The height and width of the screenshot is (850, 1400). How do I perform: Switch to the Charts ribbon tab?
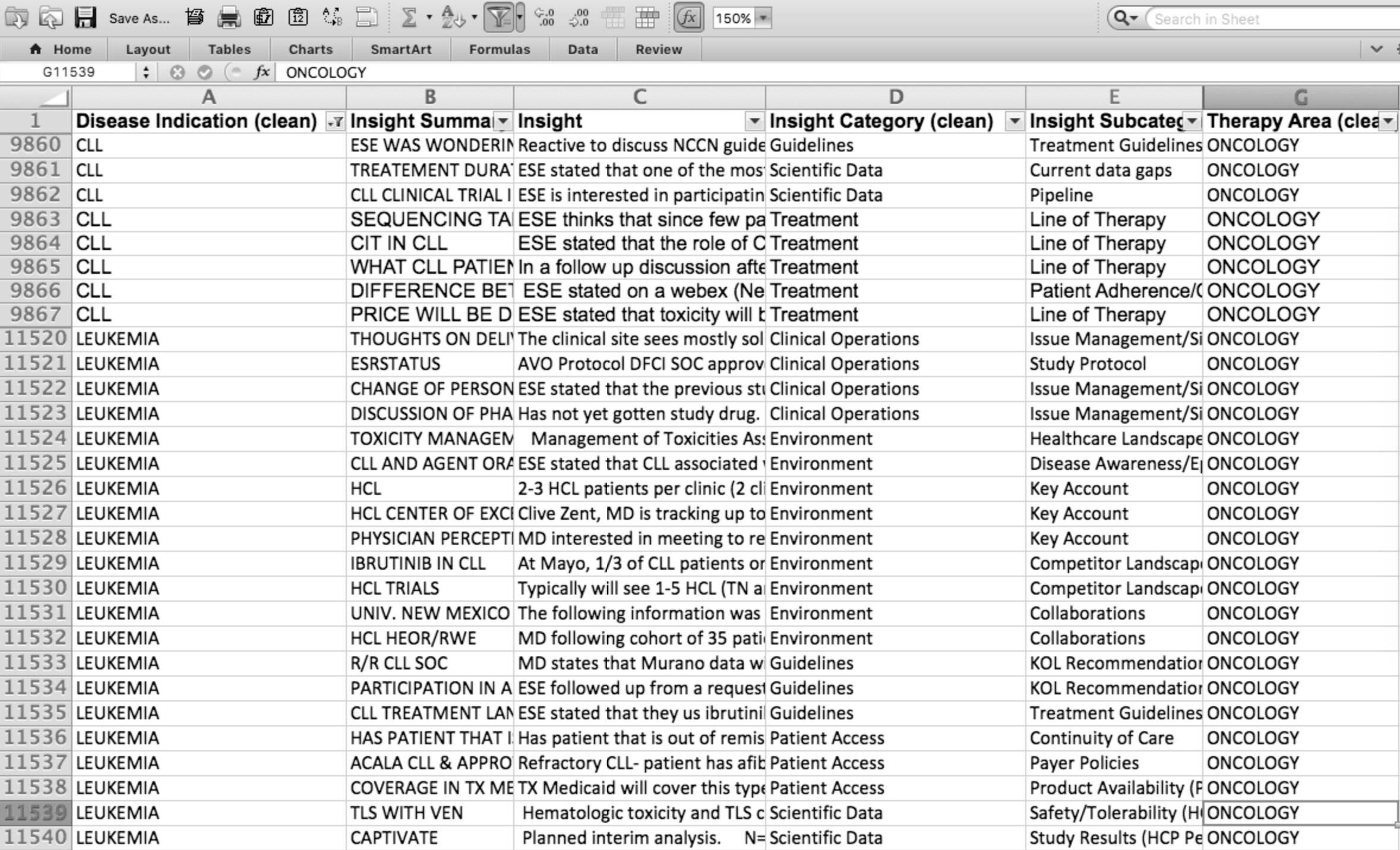click(311, 49)
